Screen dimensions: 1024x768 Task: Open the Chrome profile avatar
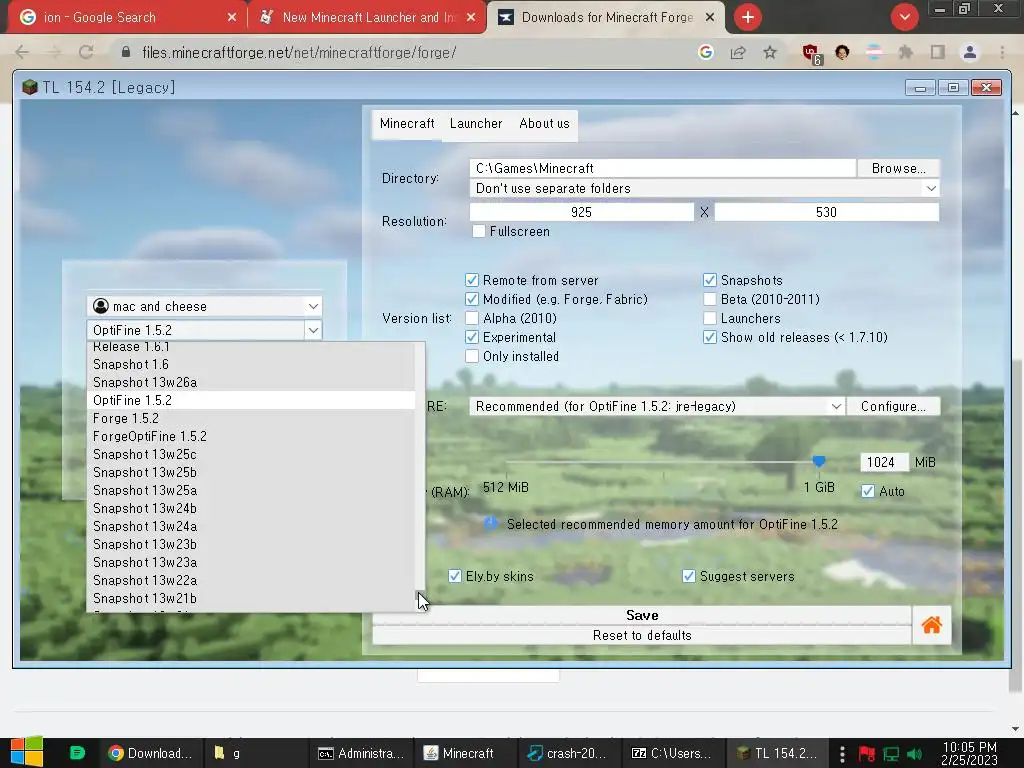pos(970,53)
